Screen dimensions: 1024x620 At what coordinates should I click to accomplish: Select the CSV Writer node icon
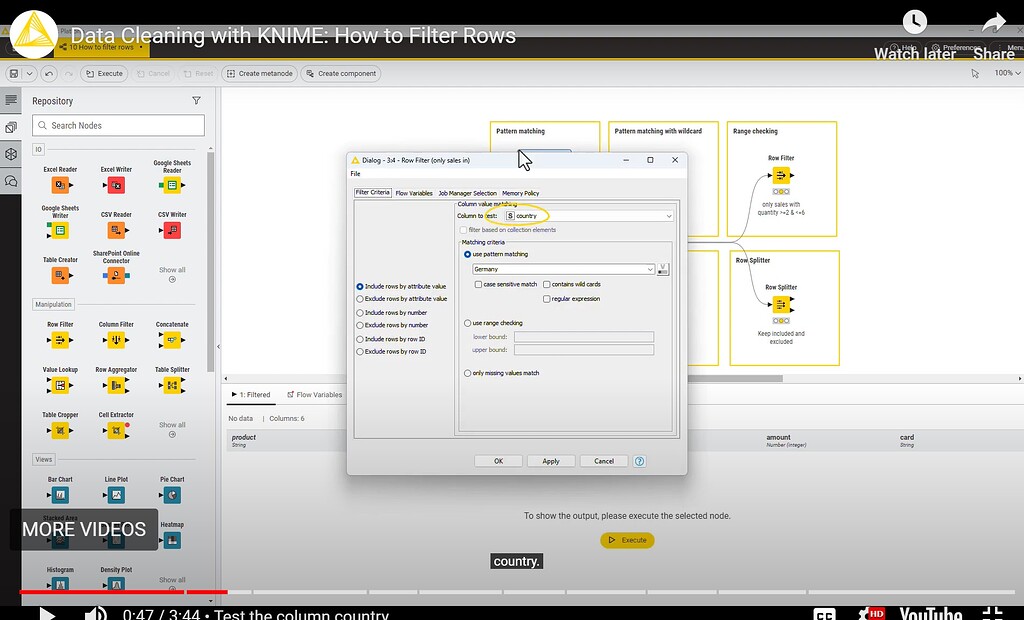[x=171, y=230]
